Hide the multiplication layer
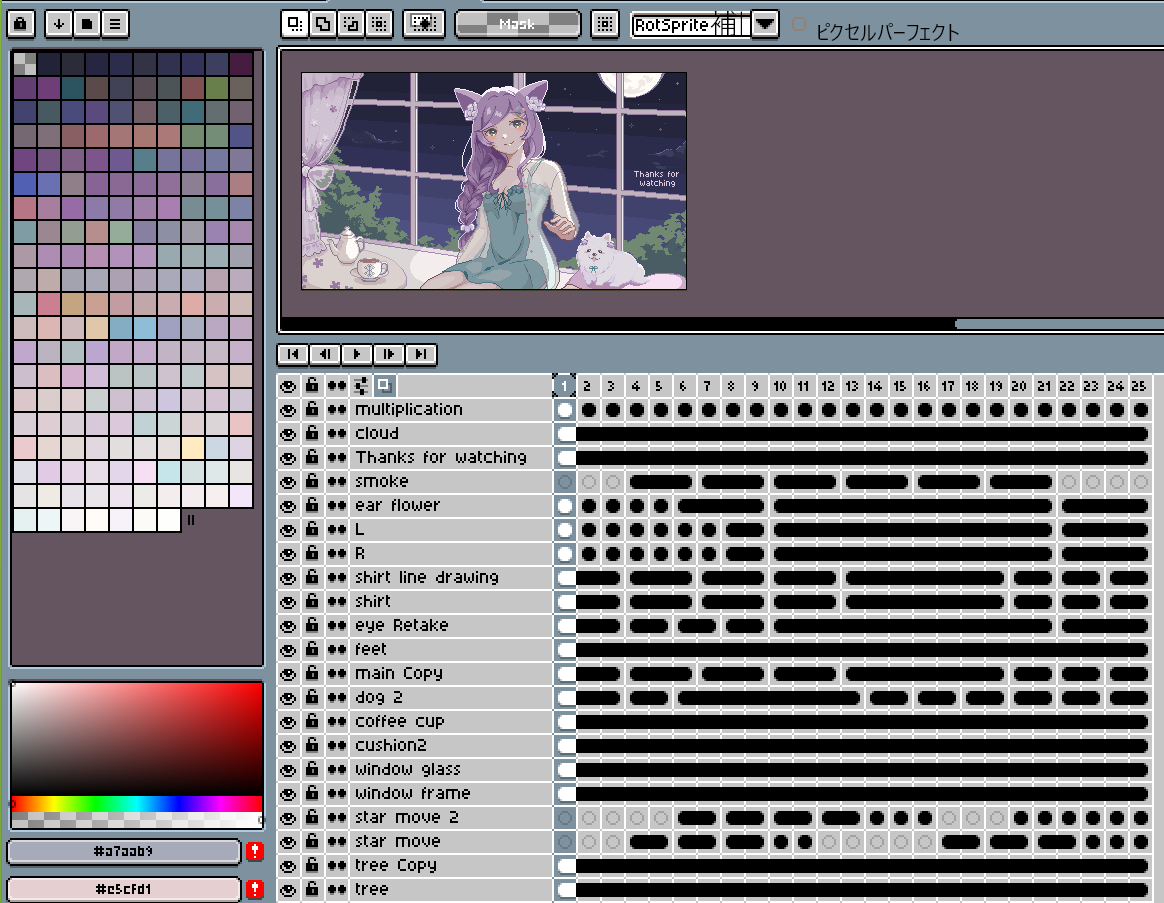 point(288,410)
